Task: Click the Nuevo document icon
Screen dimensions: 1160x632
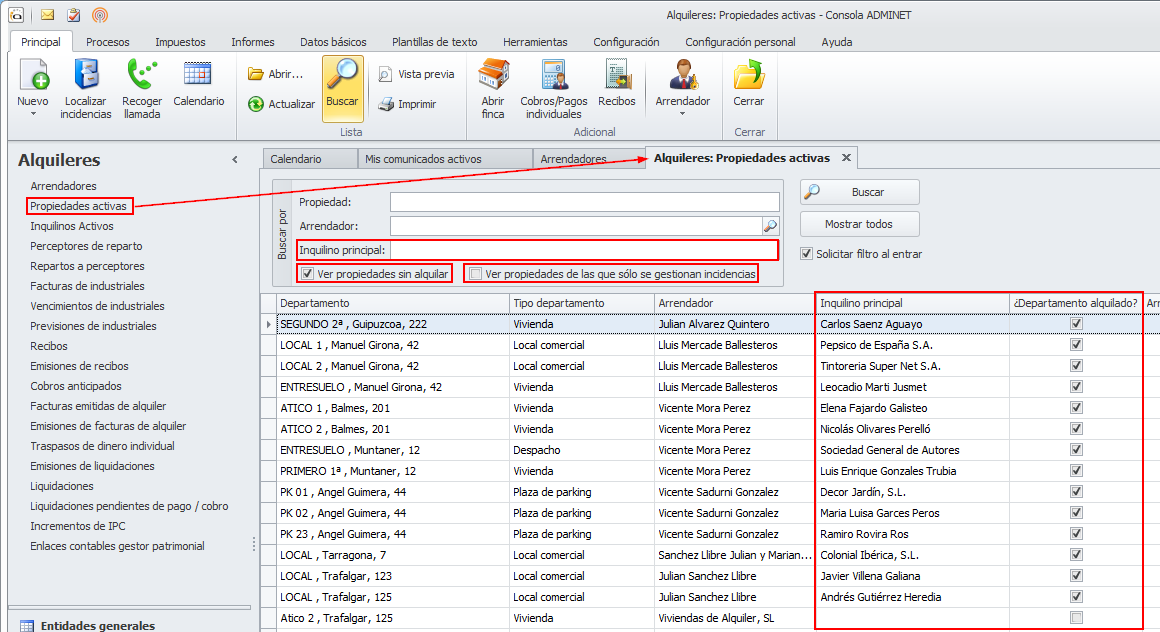Action: click(33, 76)
